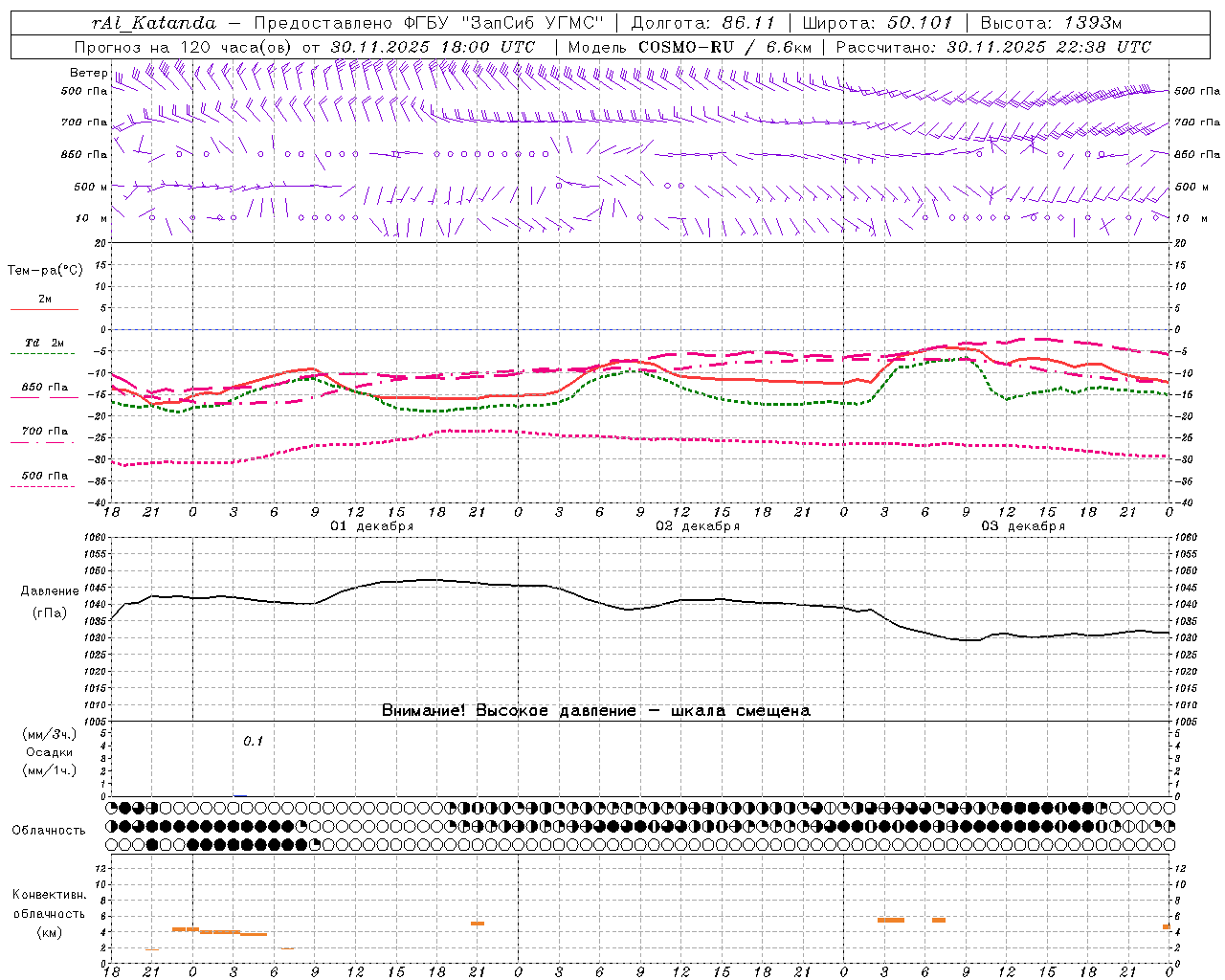Click the Облачность row label
The width and height of the screenshot is (1225, 980).
pos(49,831)
